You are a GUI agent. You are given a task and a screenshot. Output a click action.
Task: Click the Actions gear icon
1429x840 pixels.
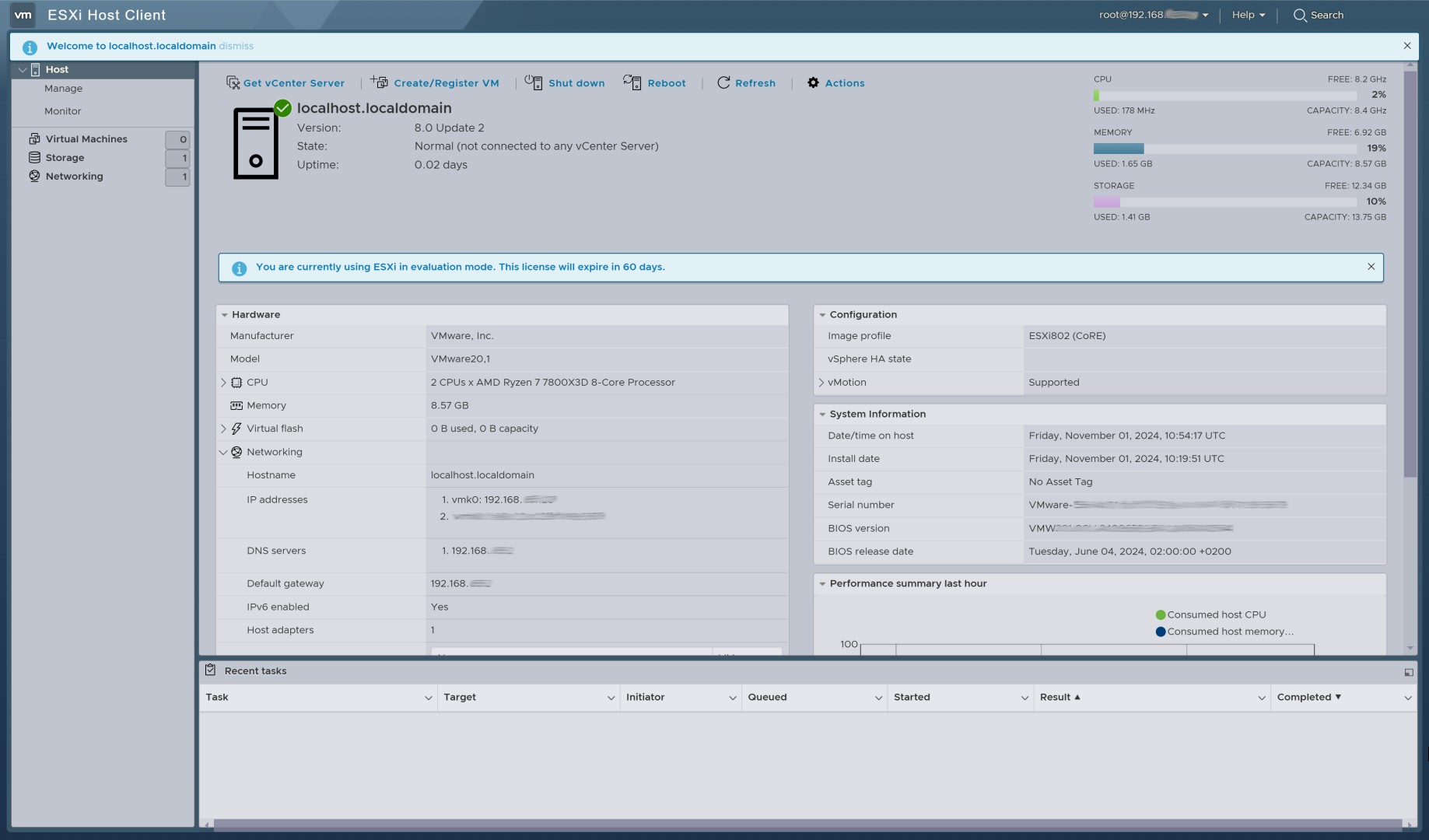coord(813,82)
